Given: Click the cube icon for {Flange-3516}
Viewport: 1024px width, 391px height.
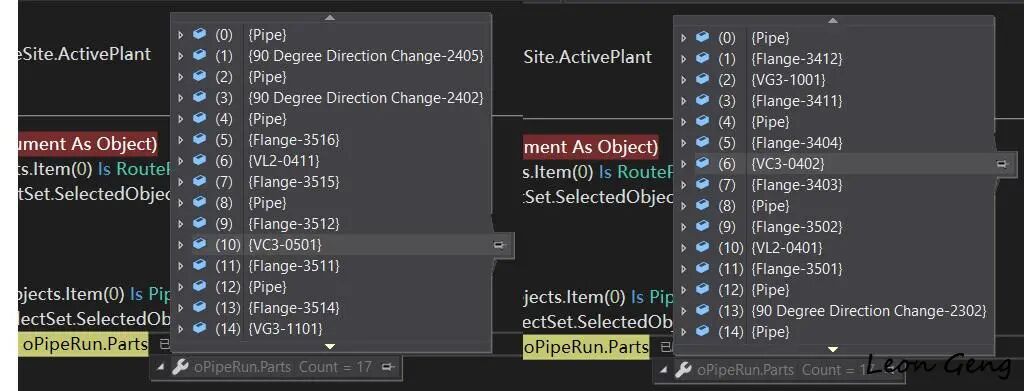Looking at the screenshot, I should point(200,139).
